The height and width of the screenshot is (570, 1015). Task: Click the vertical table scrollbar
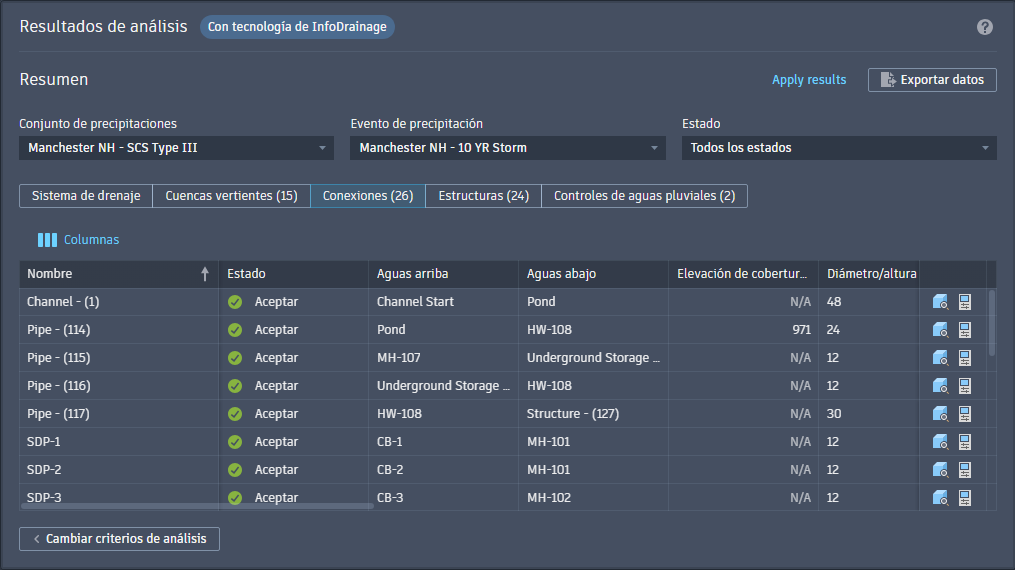coord(992,323)
